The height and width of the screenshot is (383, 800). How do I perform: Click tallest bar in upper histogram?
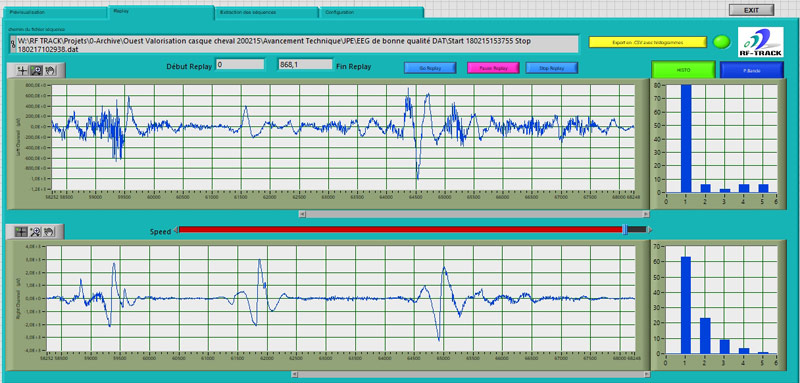click(686, 138)
